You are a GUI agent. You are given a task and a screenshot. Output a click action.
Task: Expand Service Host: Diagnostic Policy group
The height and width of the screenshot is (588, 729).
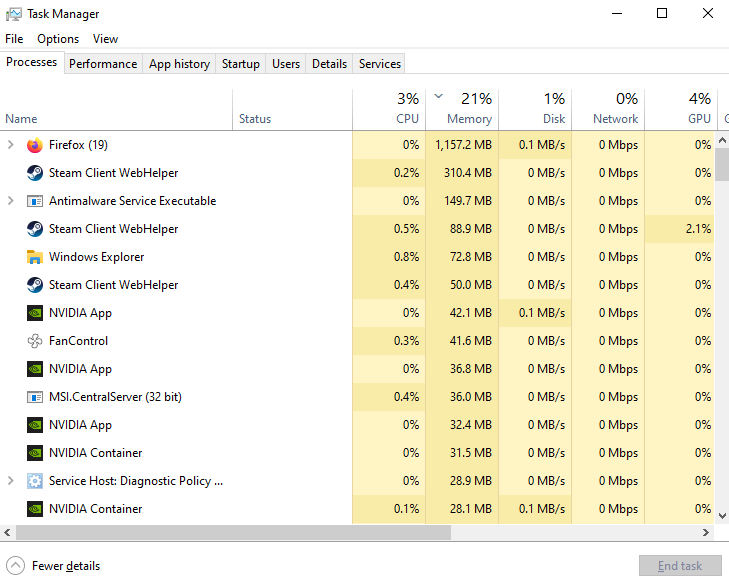[11, 481]
